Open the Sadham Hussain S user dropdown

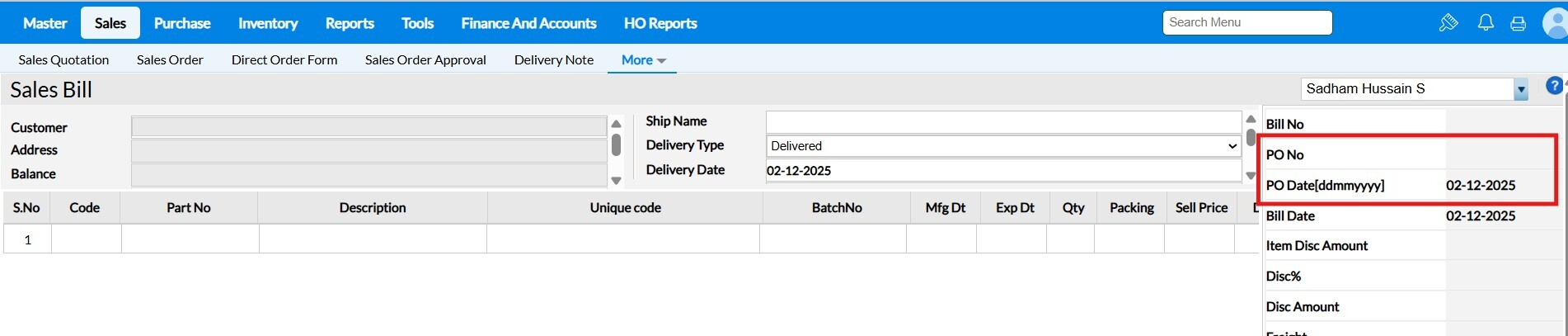1520,89
